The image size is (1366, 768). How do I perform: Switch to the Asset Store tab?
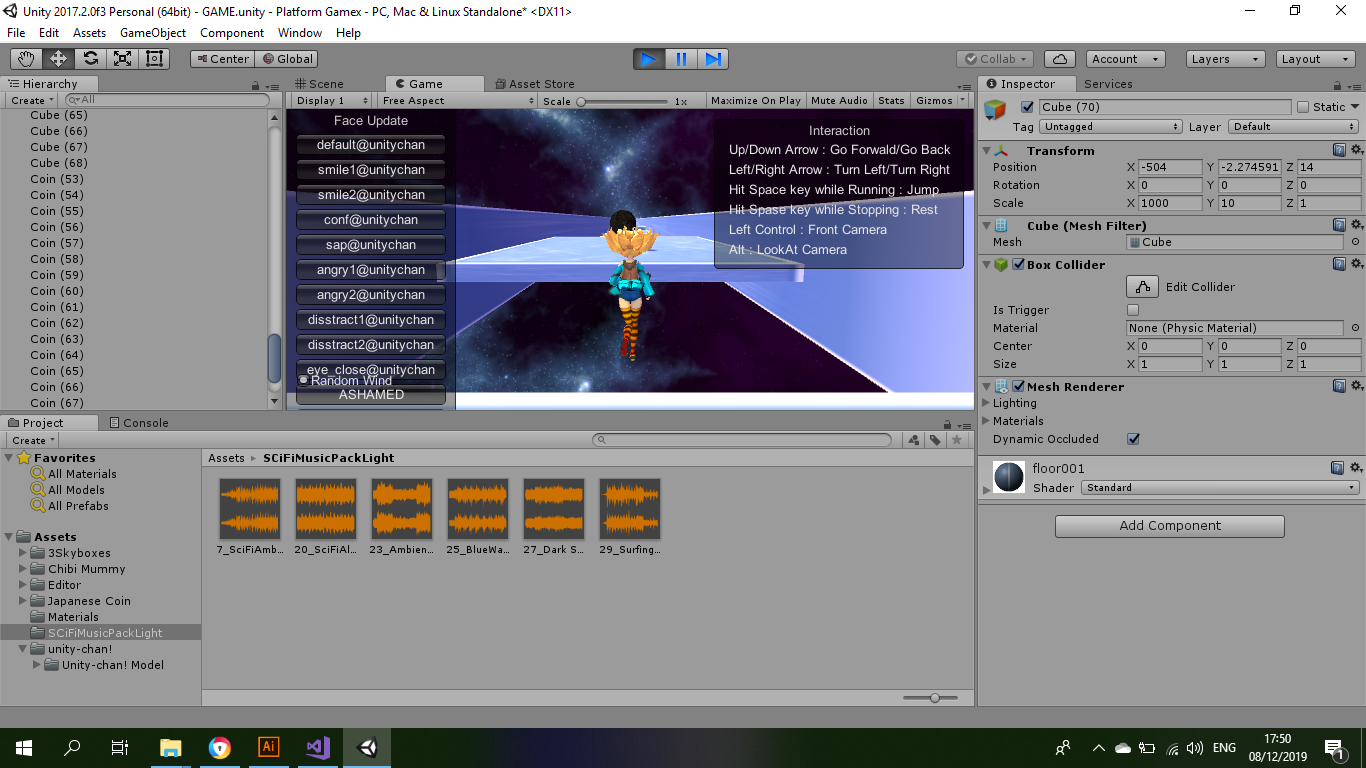pos(533,84)
